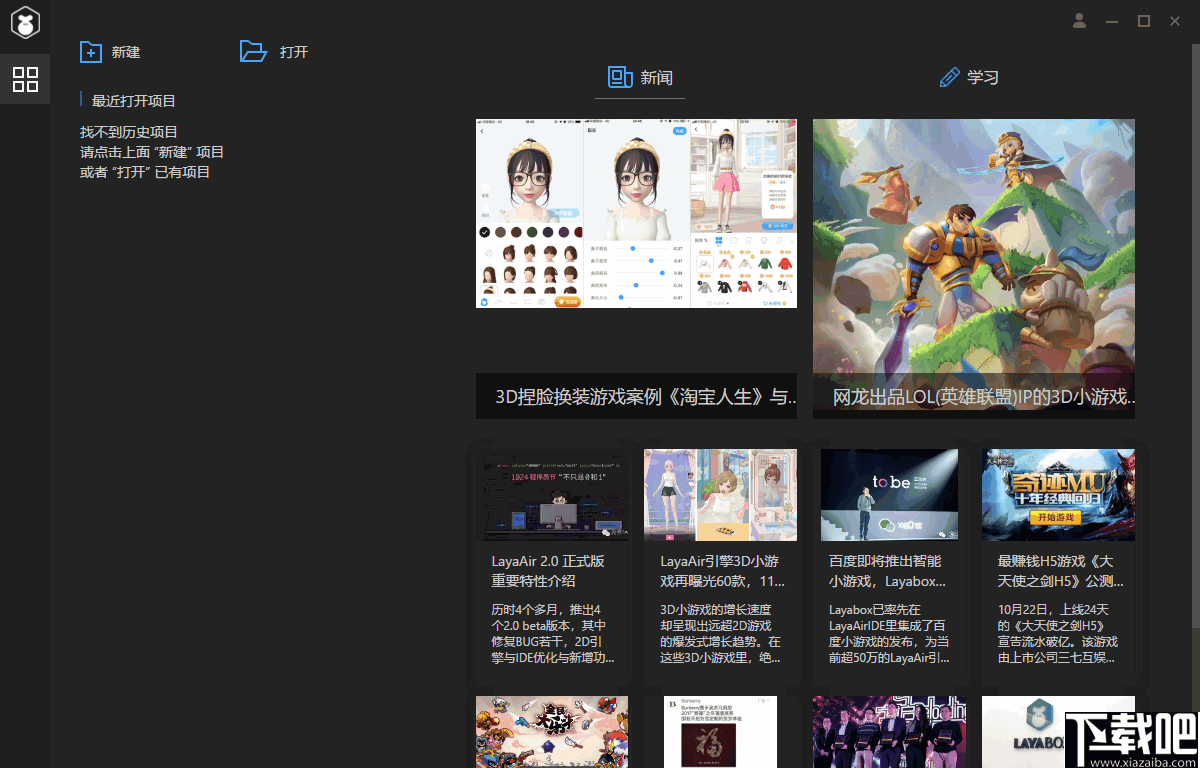Viewport: 1200px width, 768px height.
Task: Switch to the 学习 tab
Action: coord(969,77)
